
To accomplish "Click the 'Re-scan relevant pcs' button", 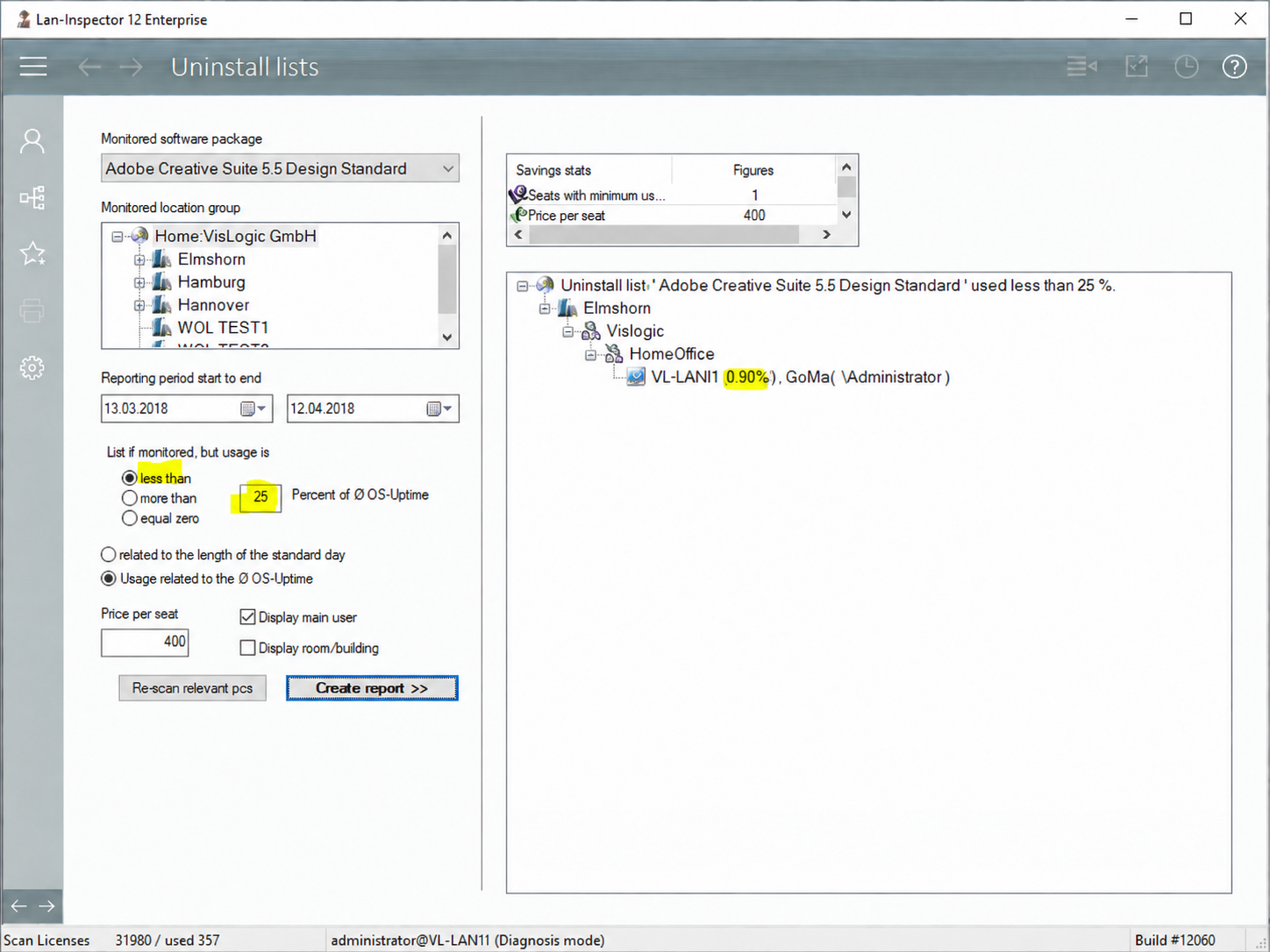I will point(193,688).
